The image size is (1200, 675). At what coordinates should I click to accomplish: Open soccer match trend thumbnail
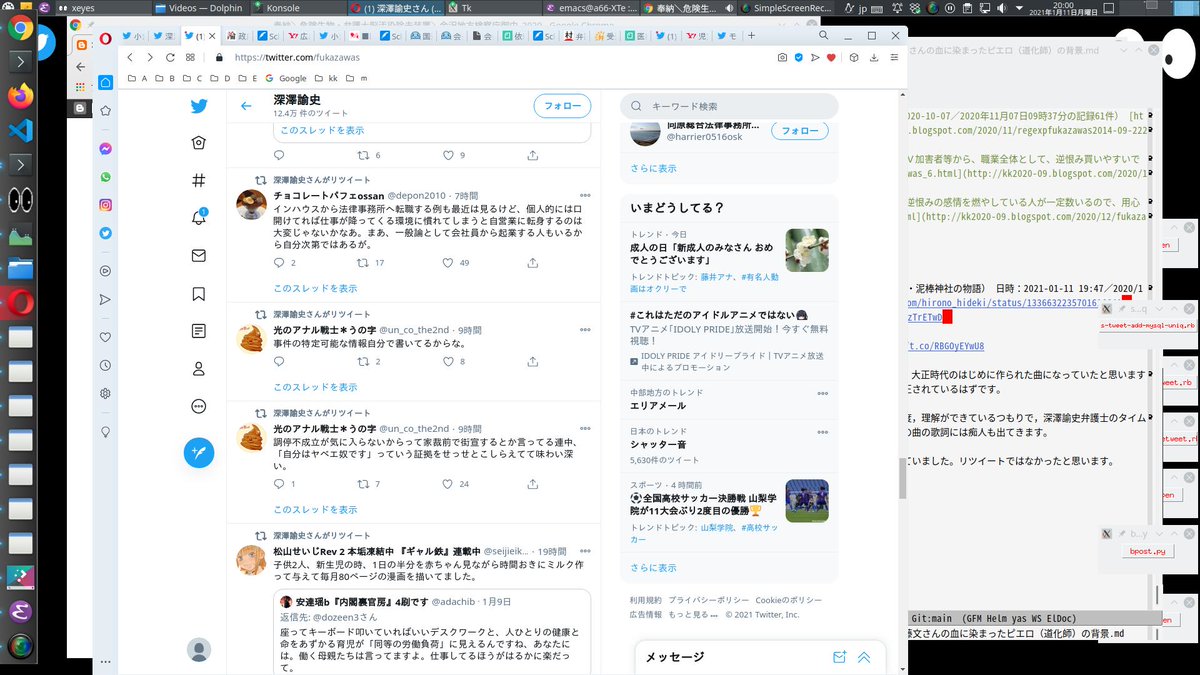[807, 501]
